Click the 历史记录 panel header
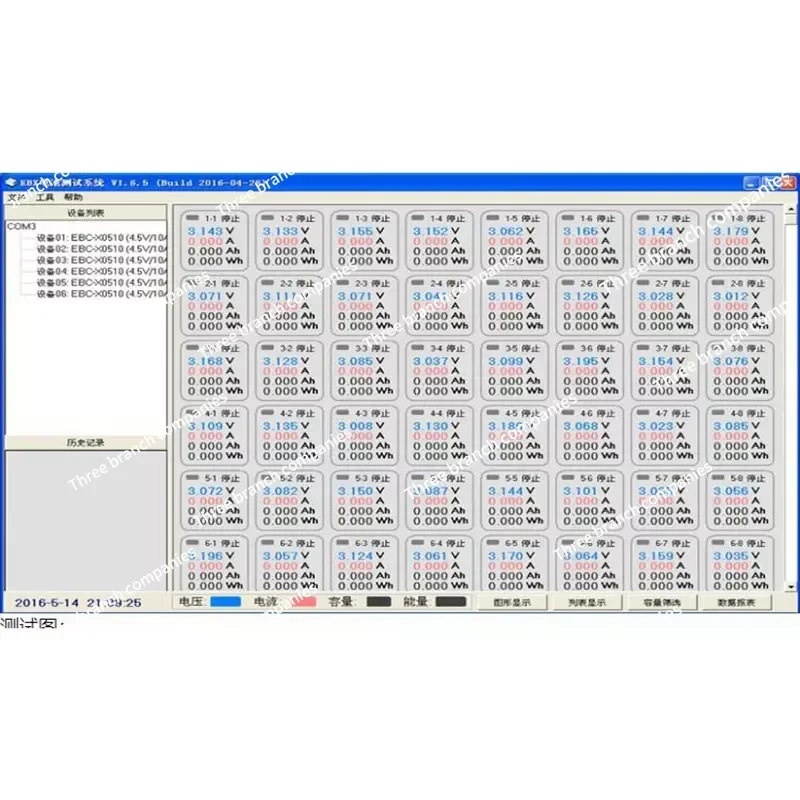This screenshot has width=800, height=800. [x=86, y=442]
